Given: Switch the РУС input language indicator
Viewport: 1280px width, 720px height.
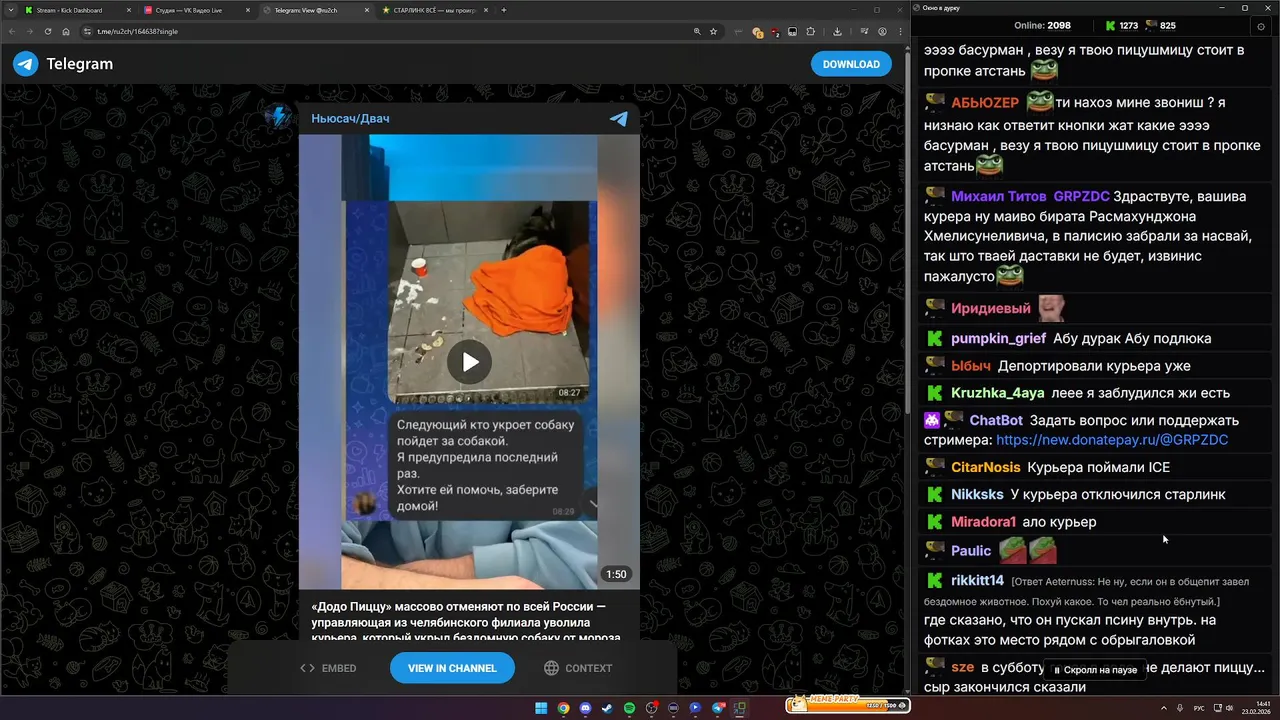Looking at the screenshot, I should click(1199, 708).
